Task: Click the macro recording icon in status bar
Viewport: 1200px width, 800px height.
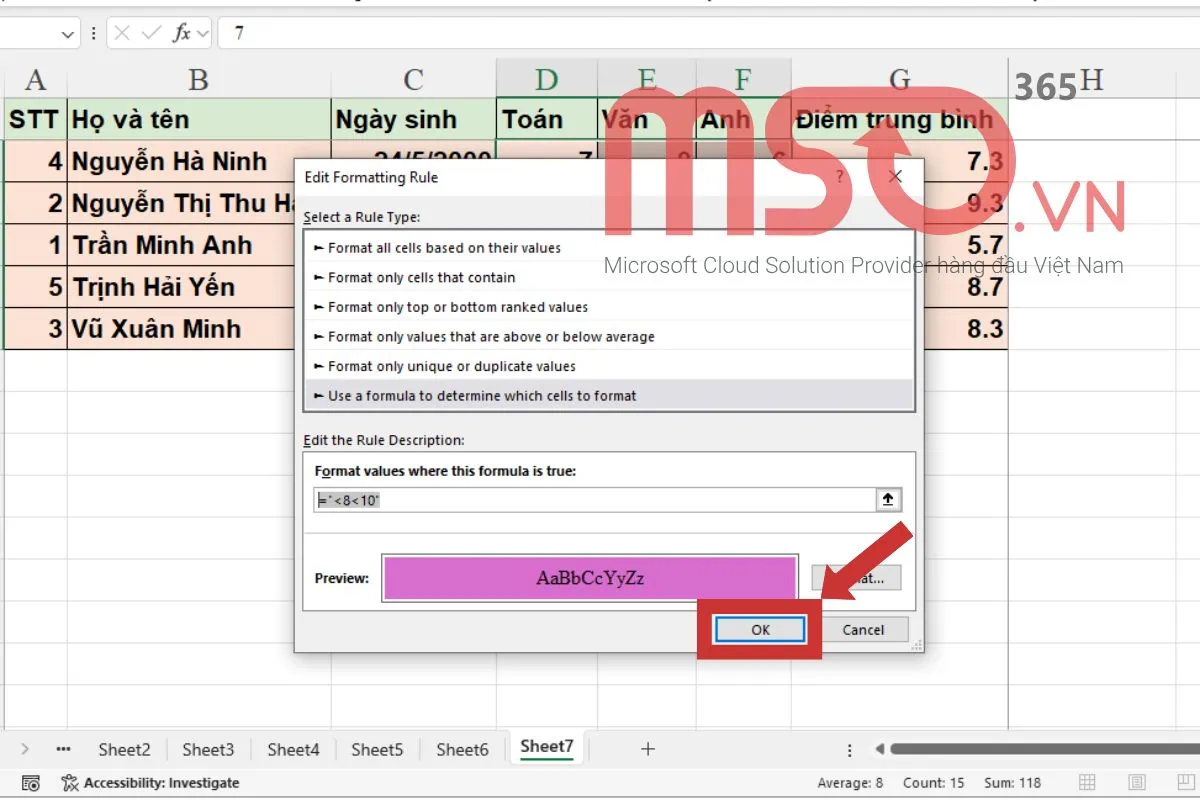Action: (x=31, y=783)
